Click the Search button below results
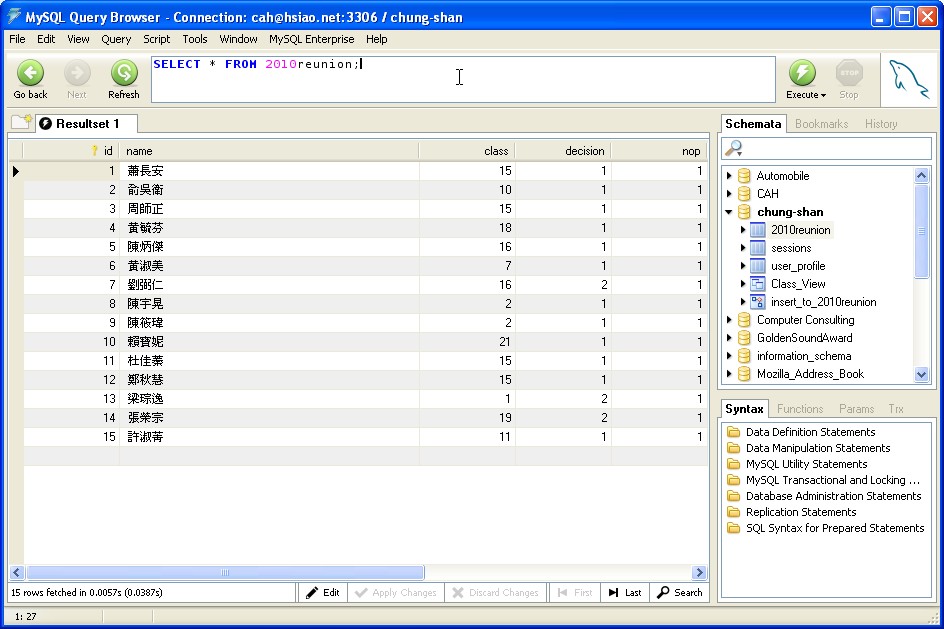 (x=680, y=592)
